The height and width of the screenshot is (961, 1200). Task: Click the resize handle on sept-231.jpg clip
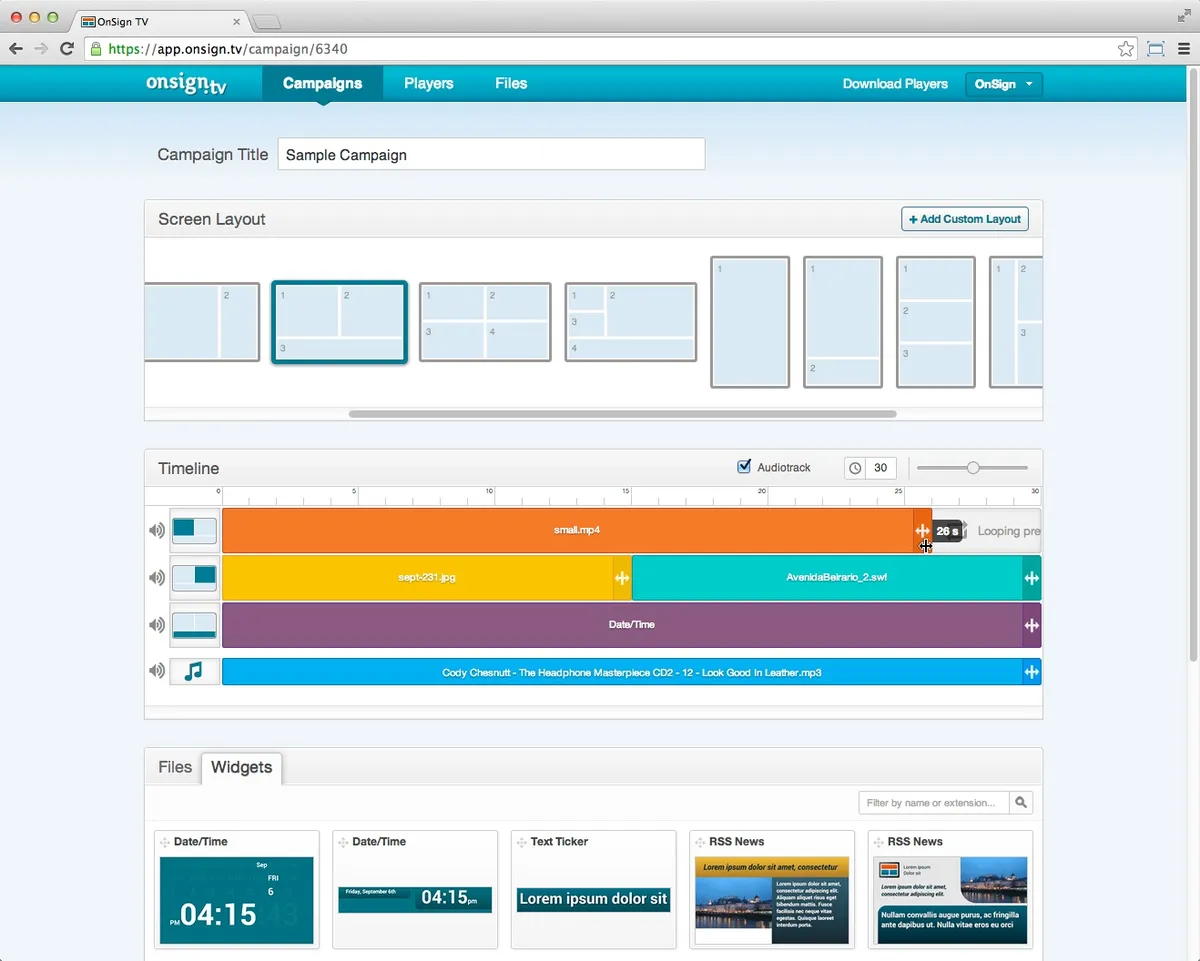(x=621, y=578)
